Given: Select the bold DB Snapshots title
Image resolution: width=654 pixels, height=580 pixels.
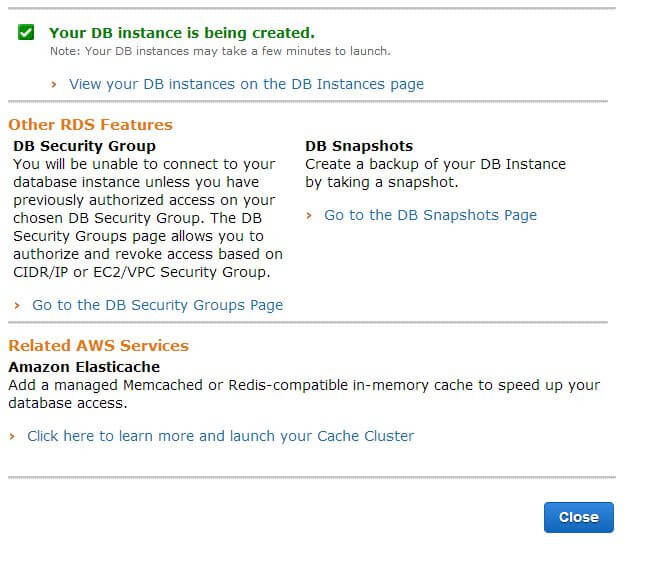Looking at the screenshot, I should click(x=359, y=146).
